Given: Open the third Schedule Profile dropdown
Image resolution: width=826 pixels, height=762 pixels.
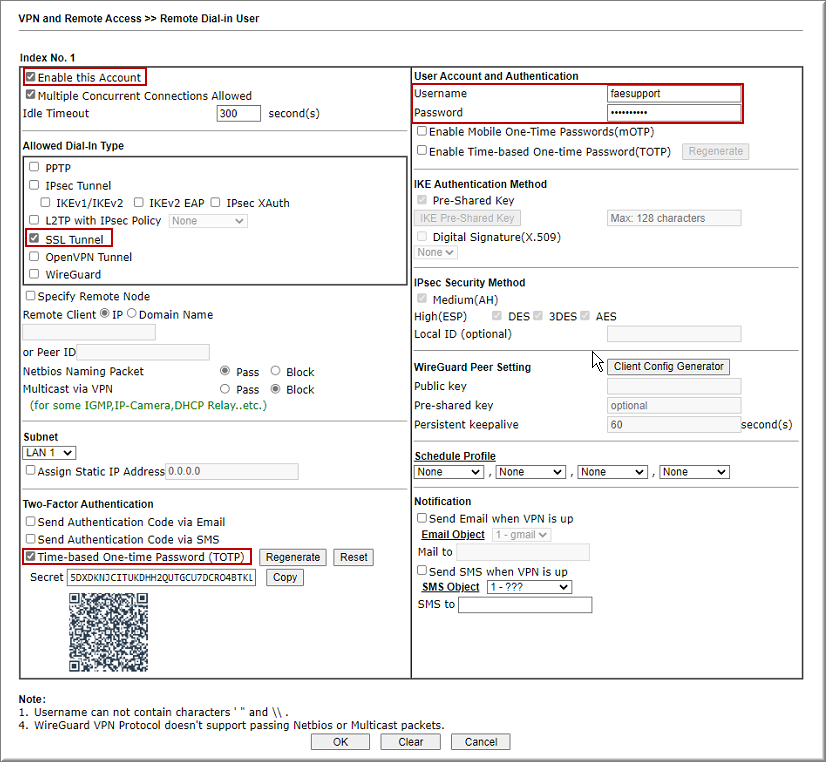Looking at the screenshot, I should (613, 472).
